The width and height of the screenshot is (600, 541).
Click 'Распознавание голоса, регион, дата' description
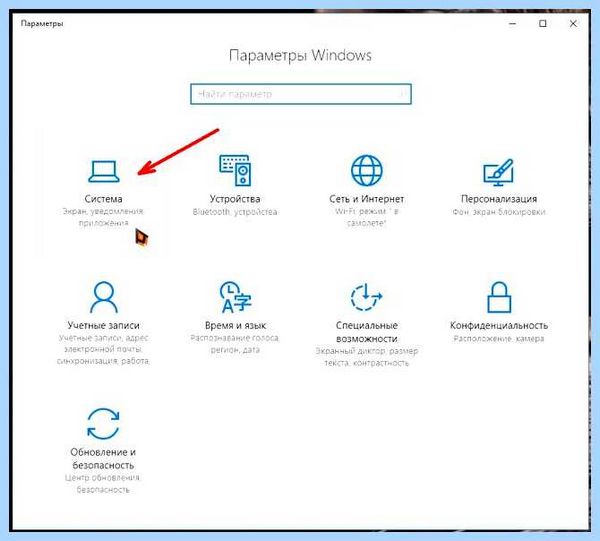tap(235, 344)
